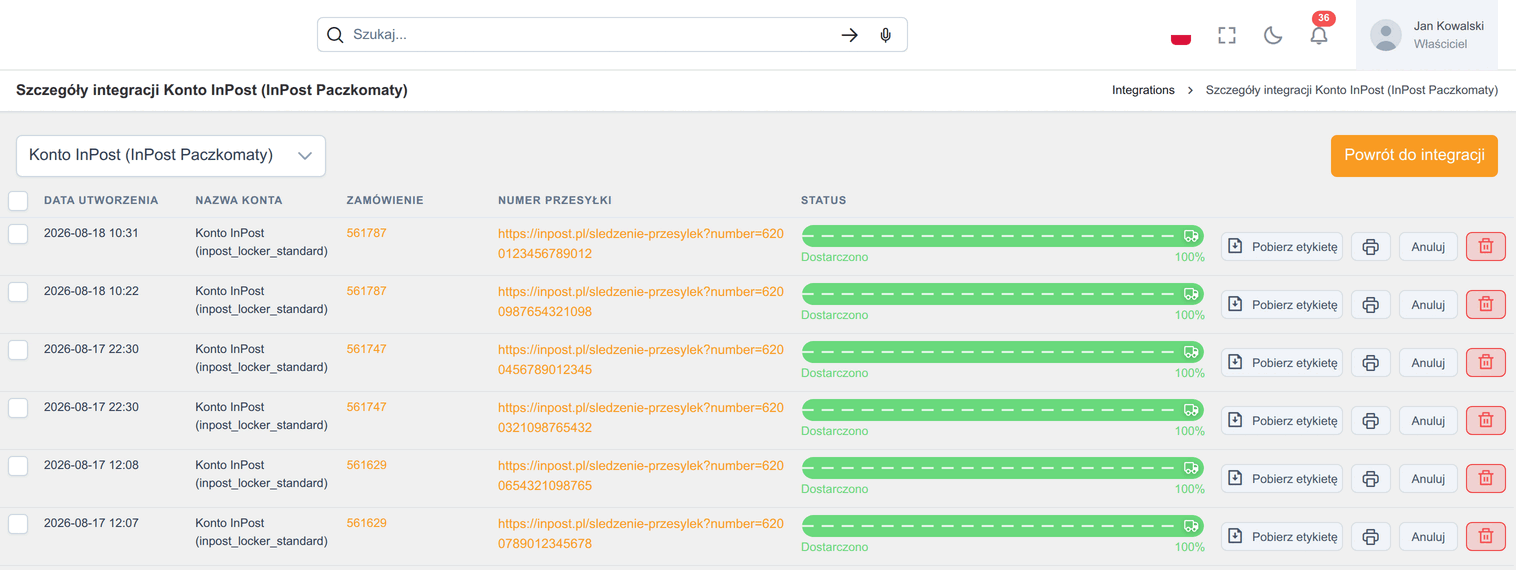This screenshot has height=570, width=1516.
Task: Delete the 2026-08-18 10:22 shipment with trash icon
Action: pos(1486,305)
